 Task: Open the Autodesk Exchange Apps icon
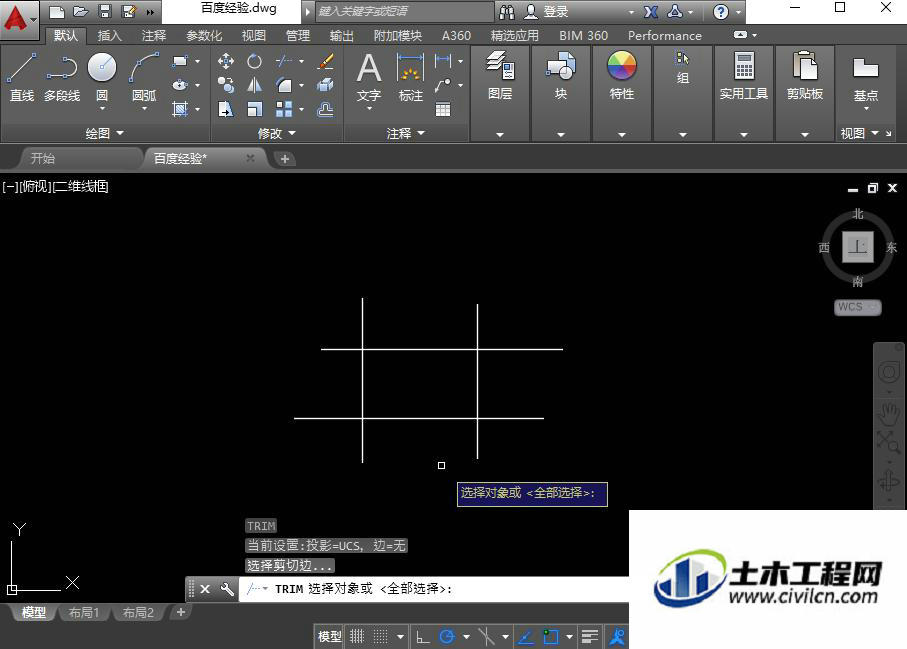(x=651, y=12)
